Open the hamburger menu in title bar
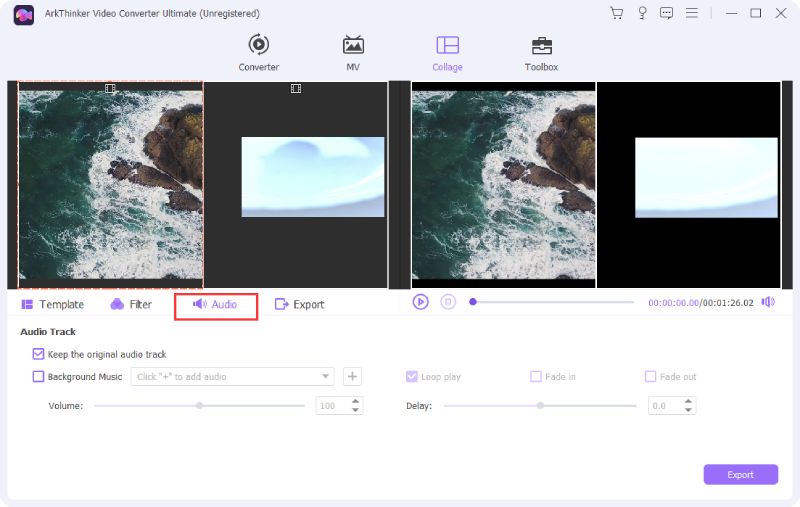This screenshot has height=507, width=800. (692, 13)
